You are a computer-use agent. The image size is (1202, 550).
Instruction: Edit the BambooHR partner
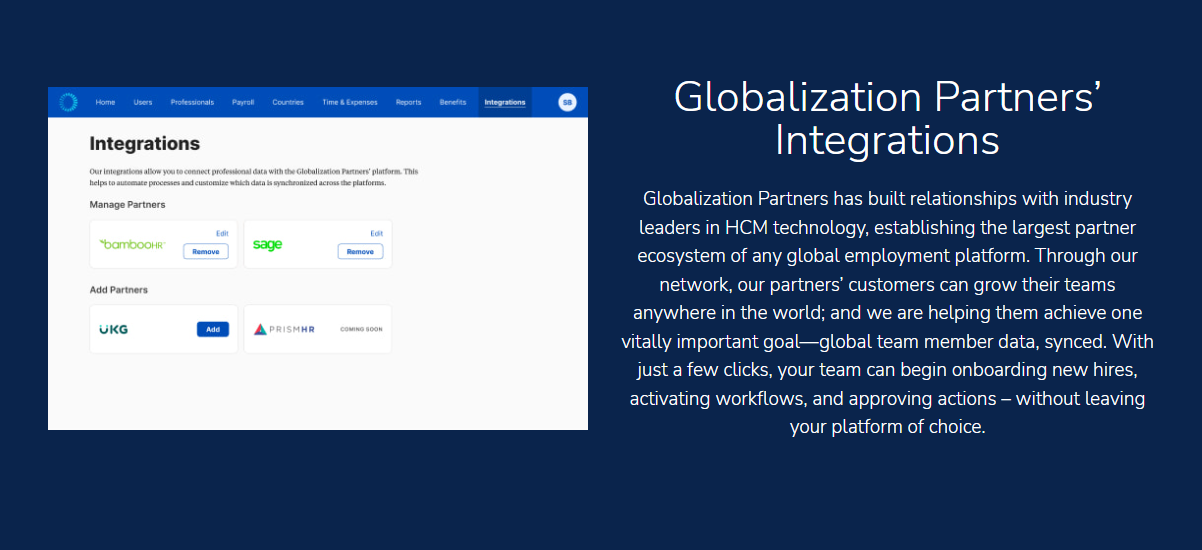click(x=222, y=234)
